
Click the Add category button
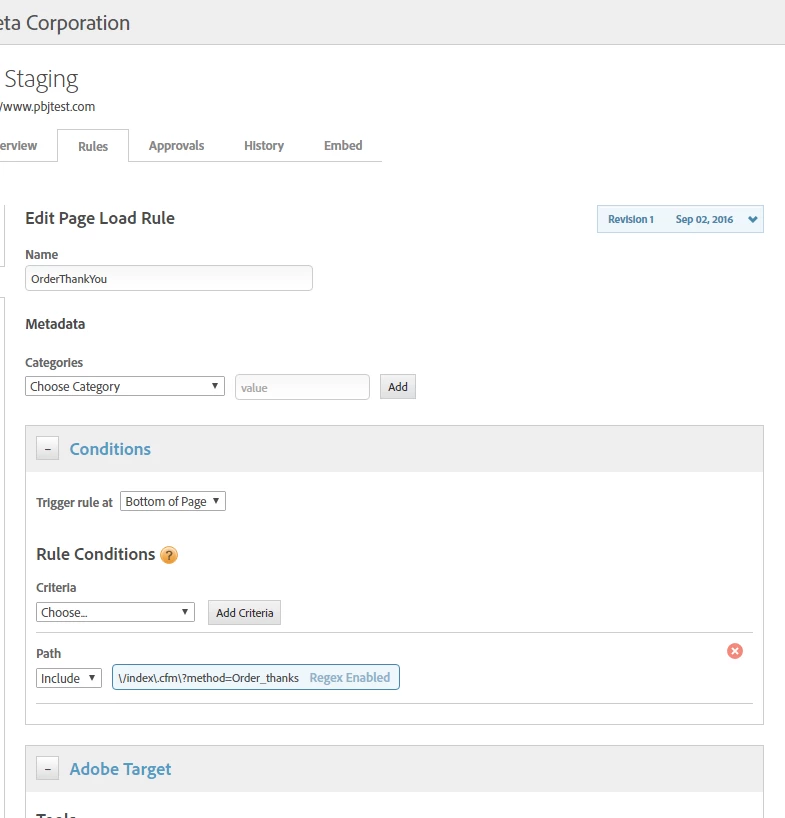[x=398, y=387]
